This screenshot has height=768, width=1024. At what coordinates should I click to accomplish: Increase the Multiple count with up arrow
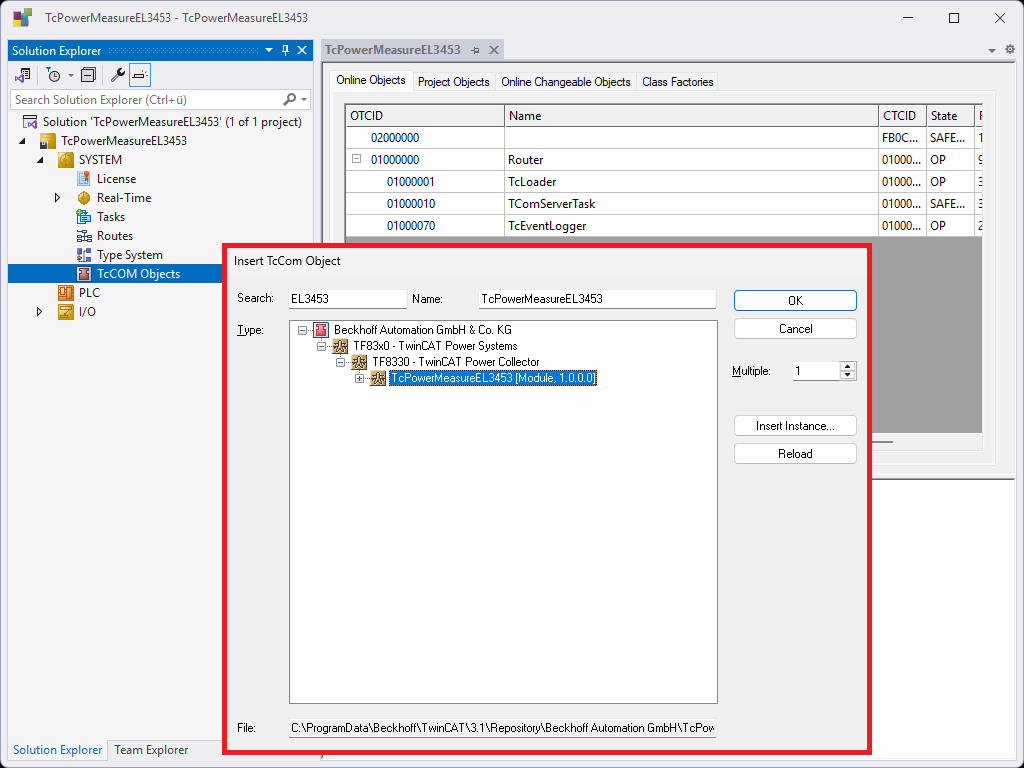pos(848,366)
